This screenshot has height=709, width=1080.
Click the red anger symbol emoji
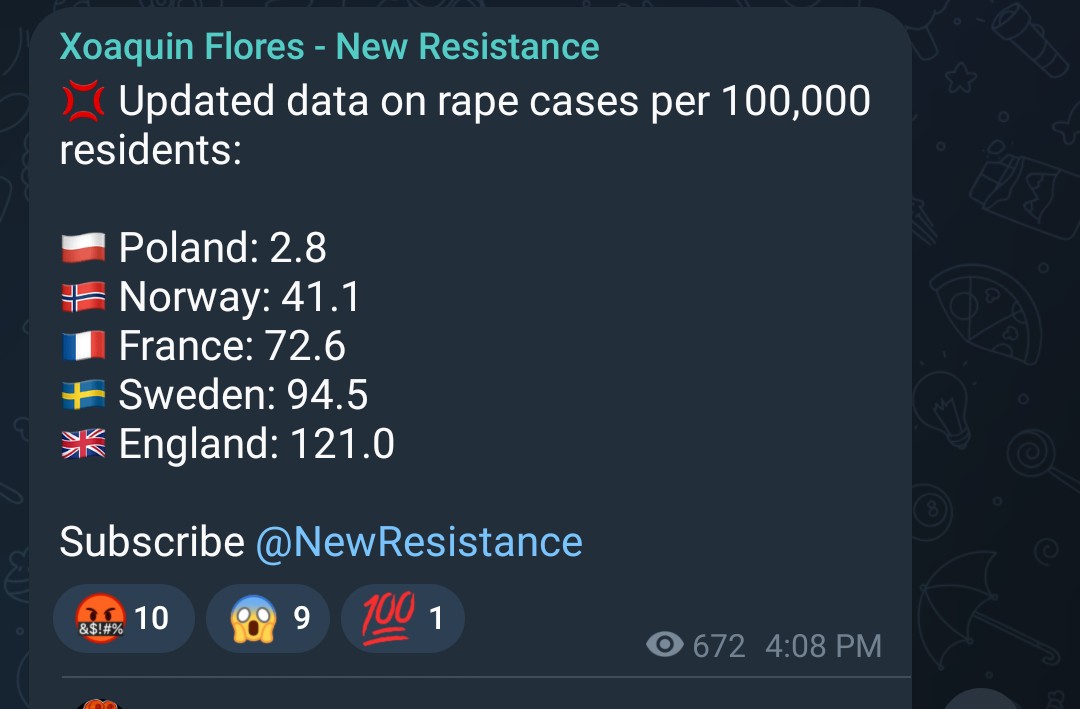(x=83, y=101)
